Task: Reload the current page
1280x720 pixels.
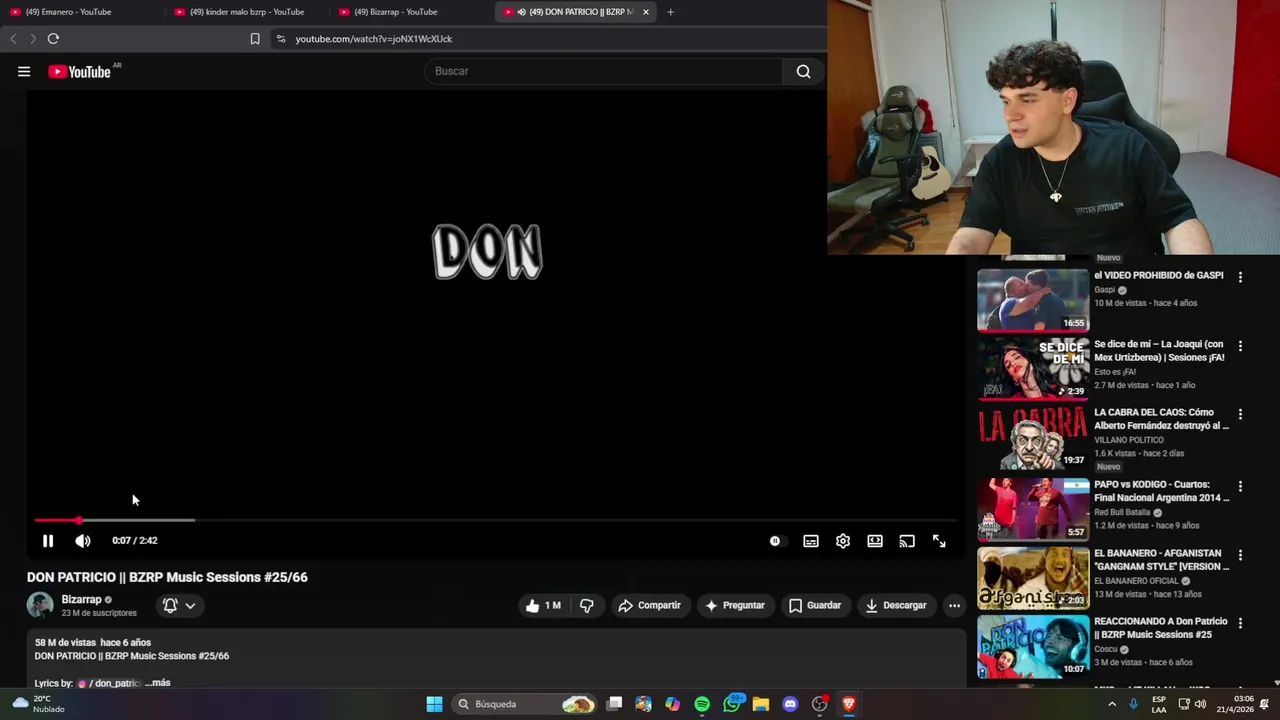Action: [53, 39]
